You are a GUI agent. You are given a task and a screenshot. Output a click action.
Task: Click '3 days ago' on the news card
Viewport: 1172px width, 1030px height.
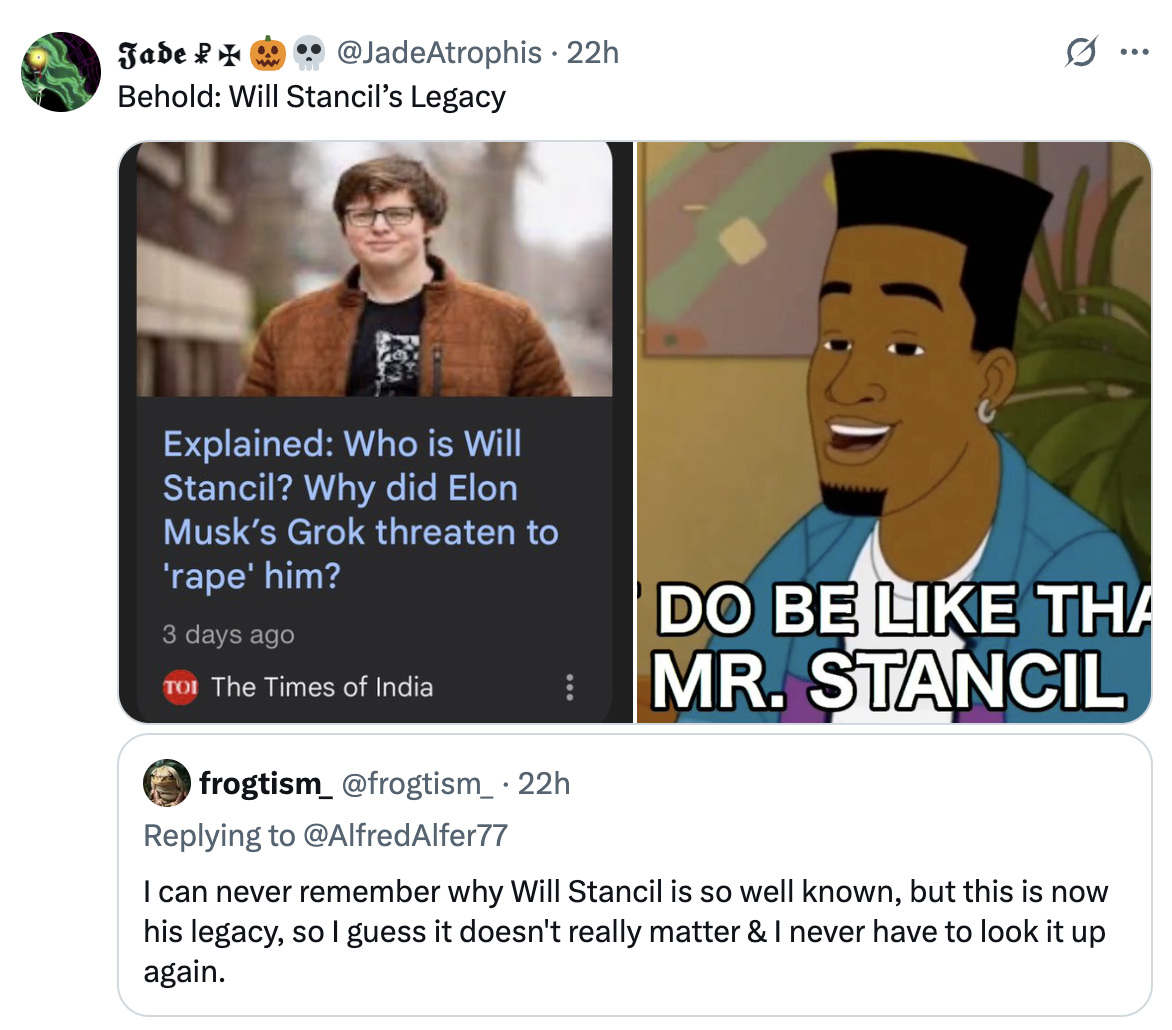tap(227, 634)
